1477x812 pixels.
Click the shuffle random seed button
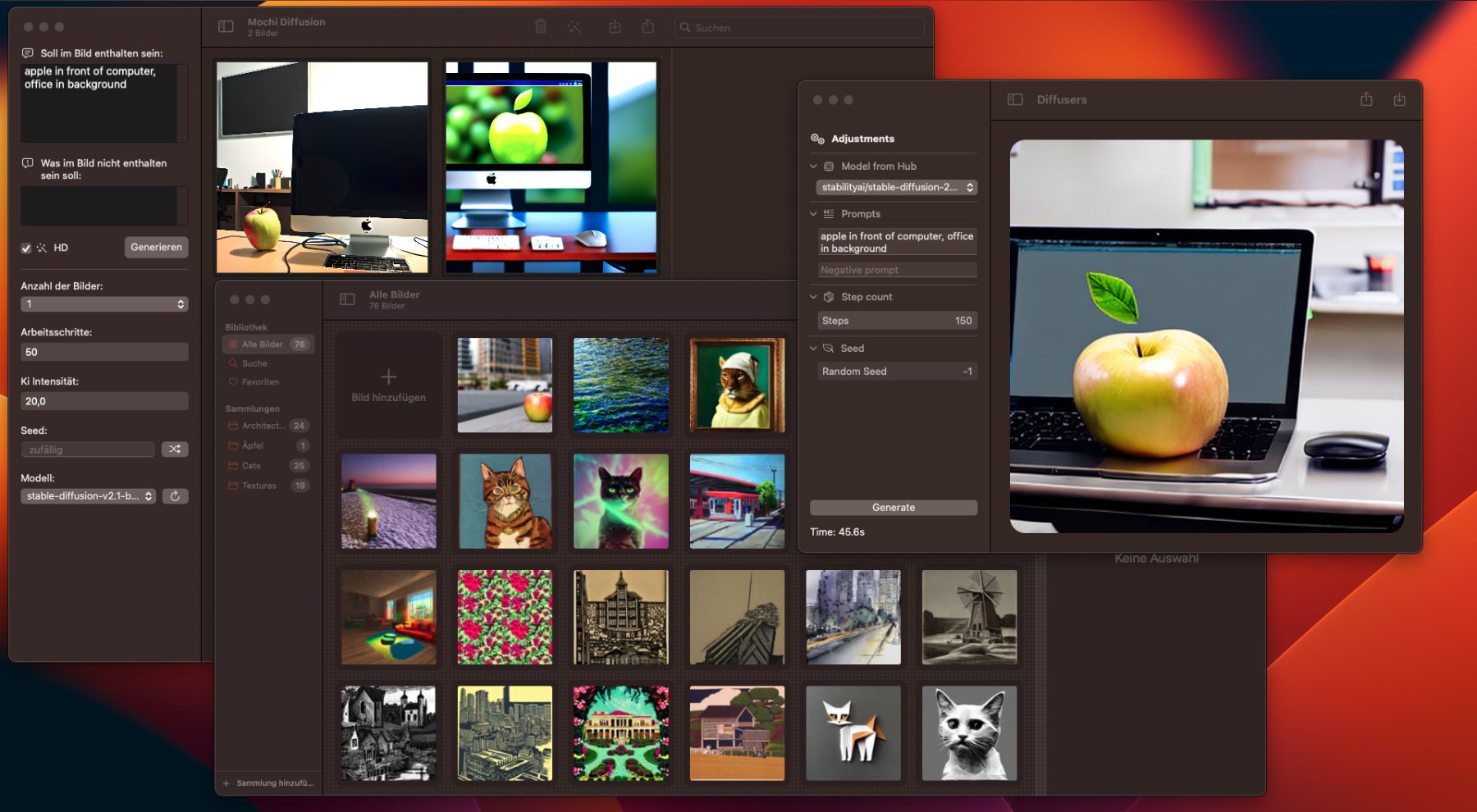coord(175,449)
